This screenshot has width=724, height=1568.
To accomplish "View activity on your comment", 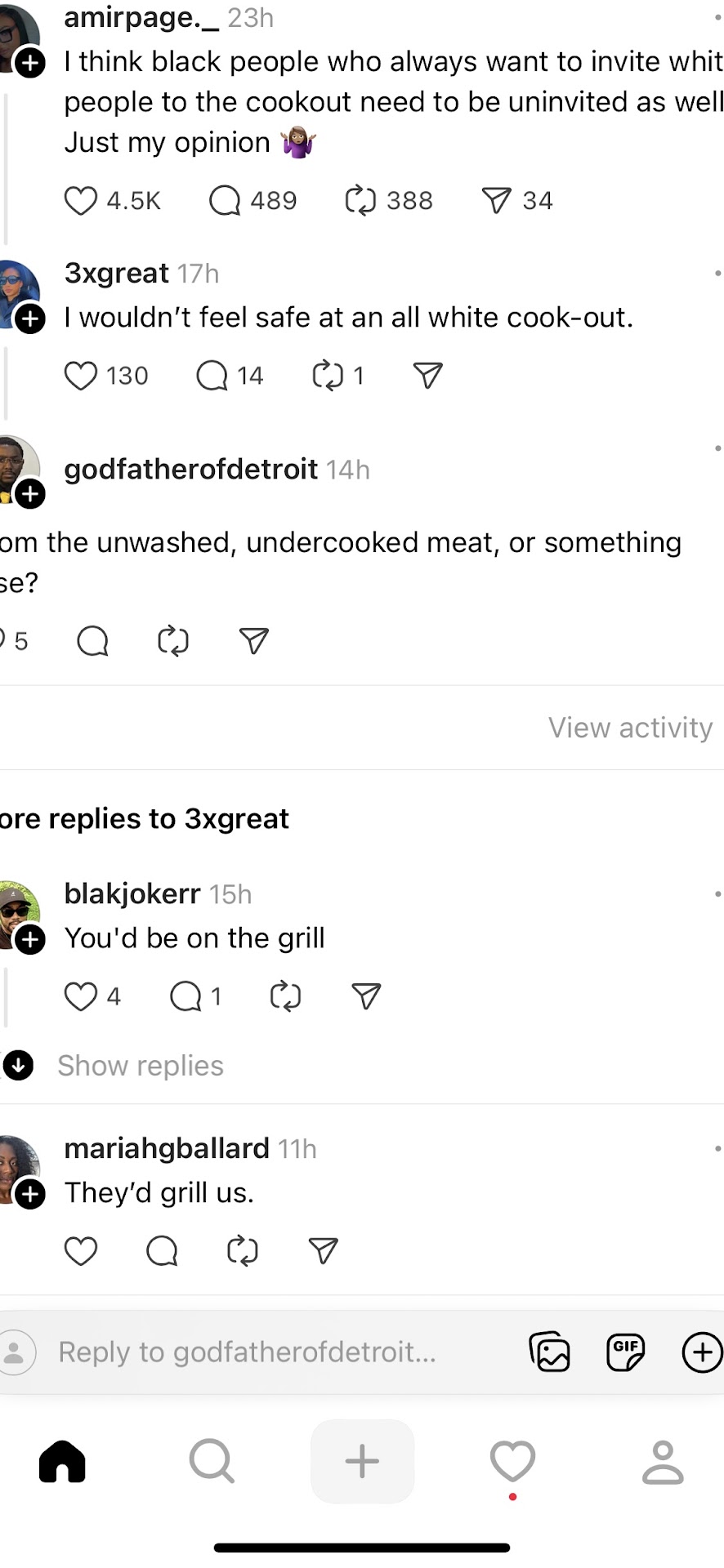I will click(x=630, y=727).
